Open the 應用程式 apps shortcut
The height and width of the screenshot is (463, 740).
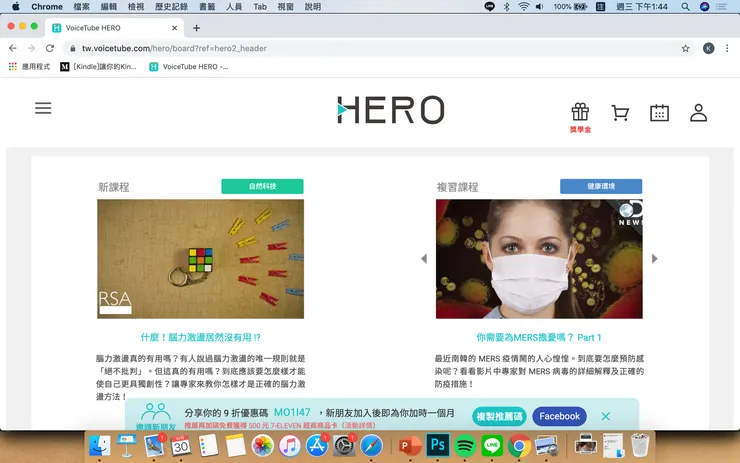coord(29,67)
